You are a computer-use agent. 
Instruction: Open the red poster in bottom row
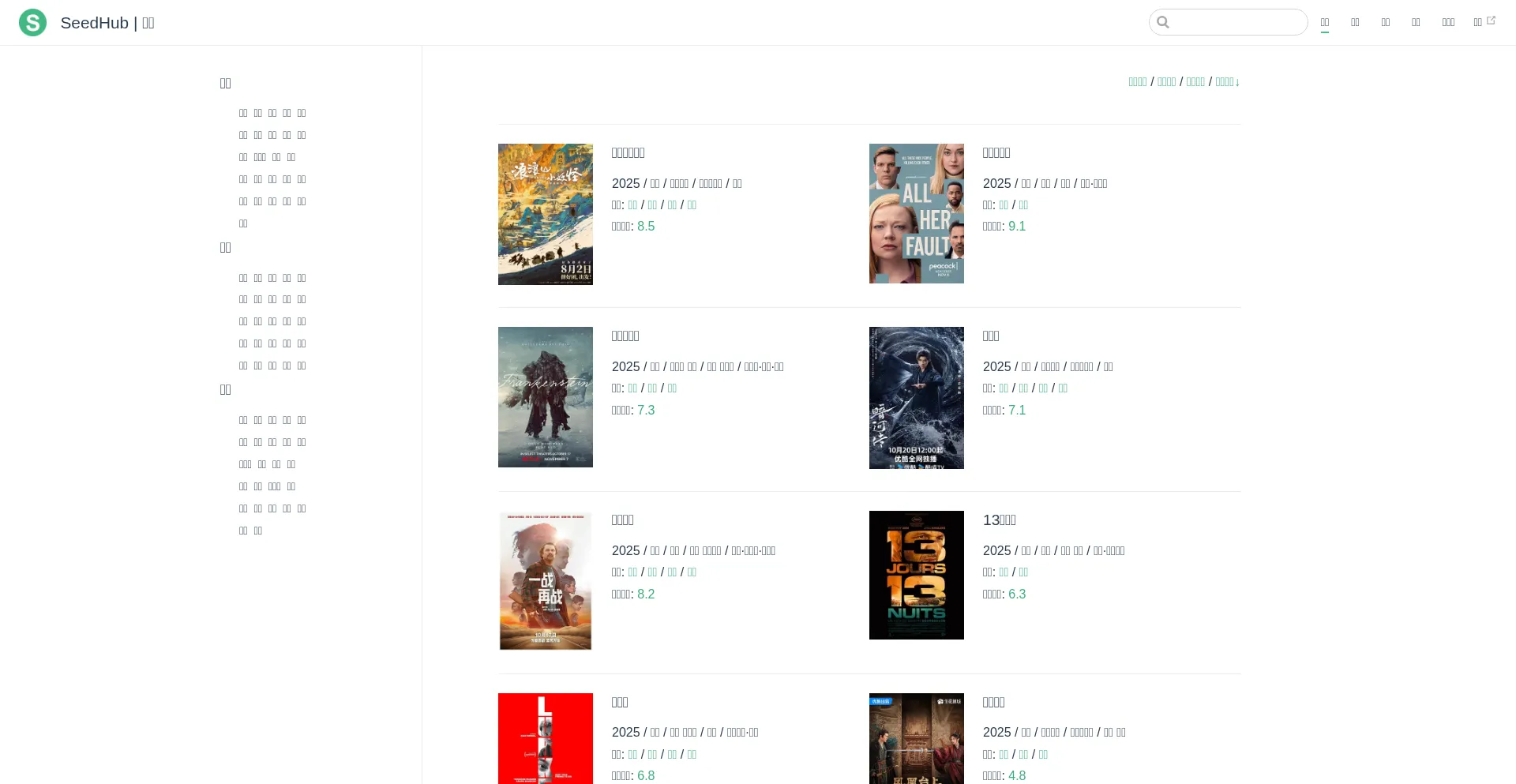click(x=545, y=738)
